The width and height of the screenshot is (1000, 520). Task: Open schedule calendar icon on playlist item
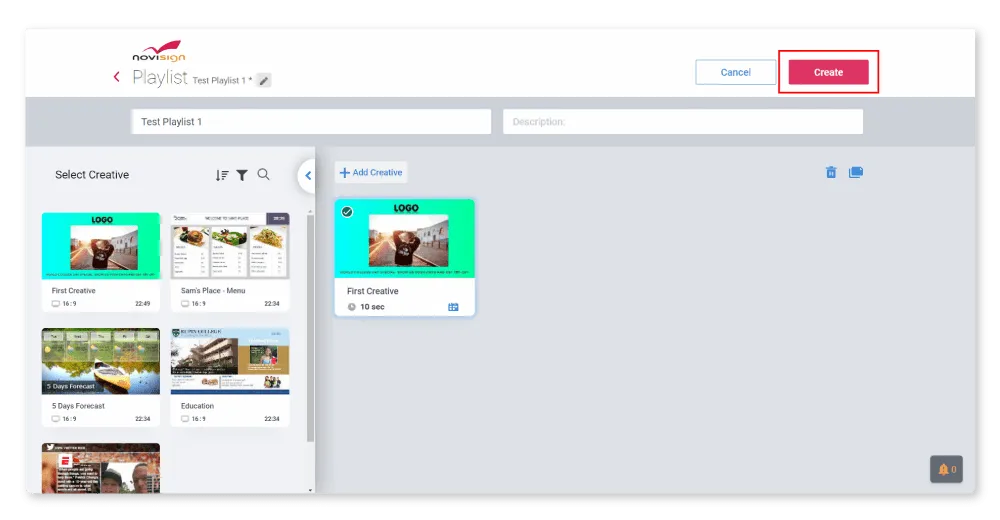453,307
